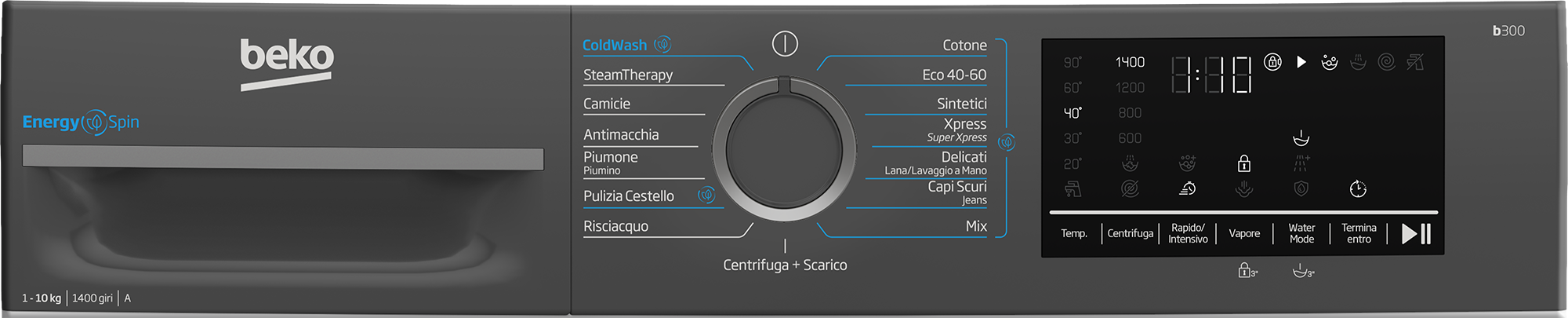
Task: Tap the door lock indicator icon beside the time
Action: 1273,61
